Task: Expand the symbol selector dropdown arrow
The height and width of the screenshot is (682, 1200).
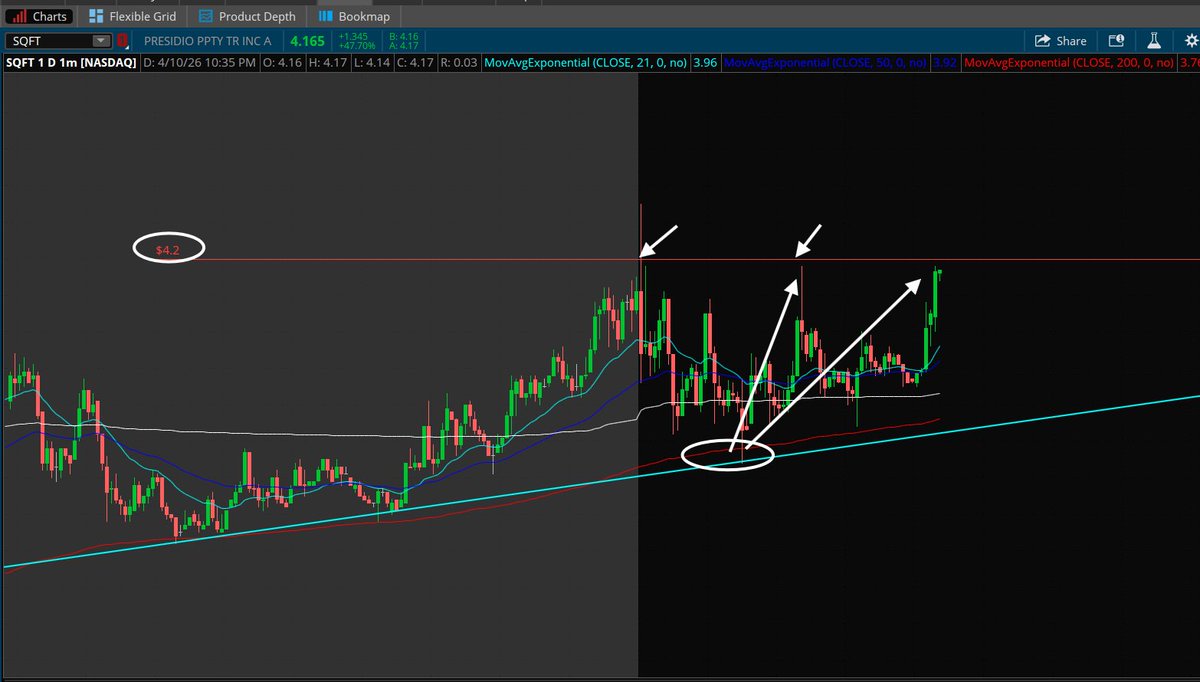Action: [x=101, y=41]
